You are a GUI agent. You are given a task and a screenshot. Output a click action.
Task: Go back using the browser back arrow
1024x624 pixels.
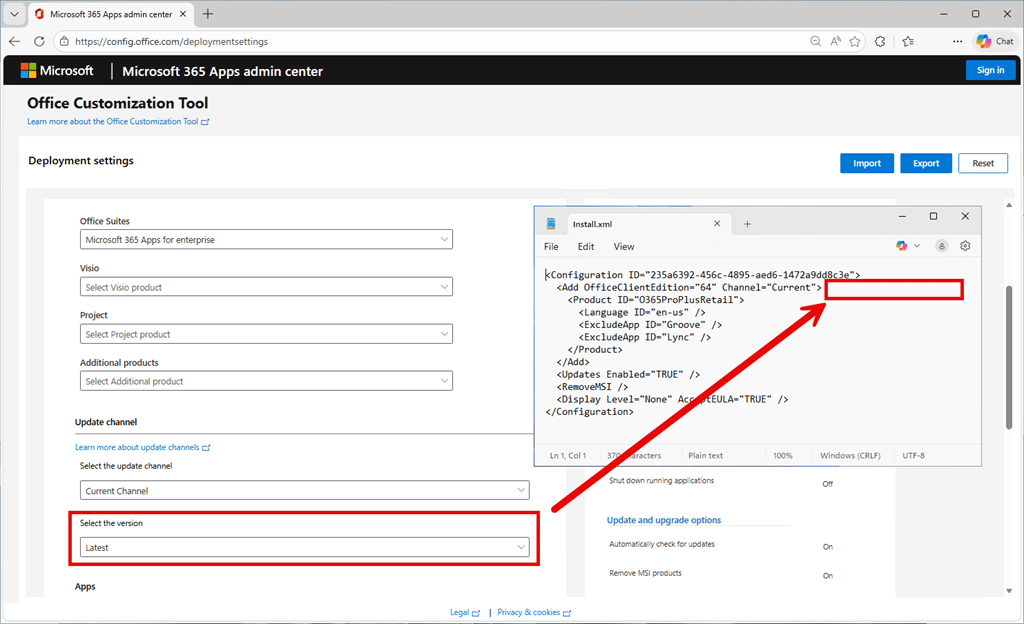(14, 41)
